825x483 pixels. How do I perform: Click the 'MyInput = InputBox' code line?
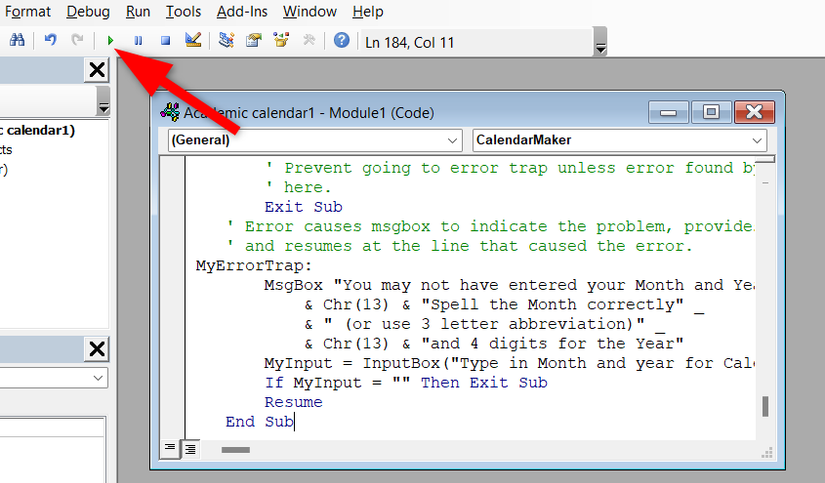click(509, 363)
